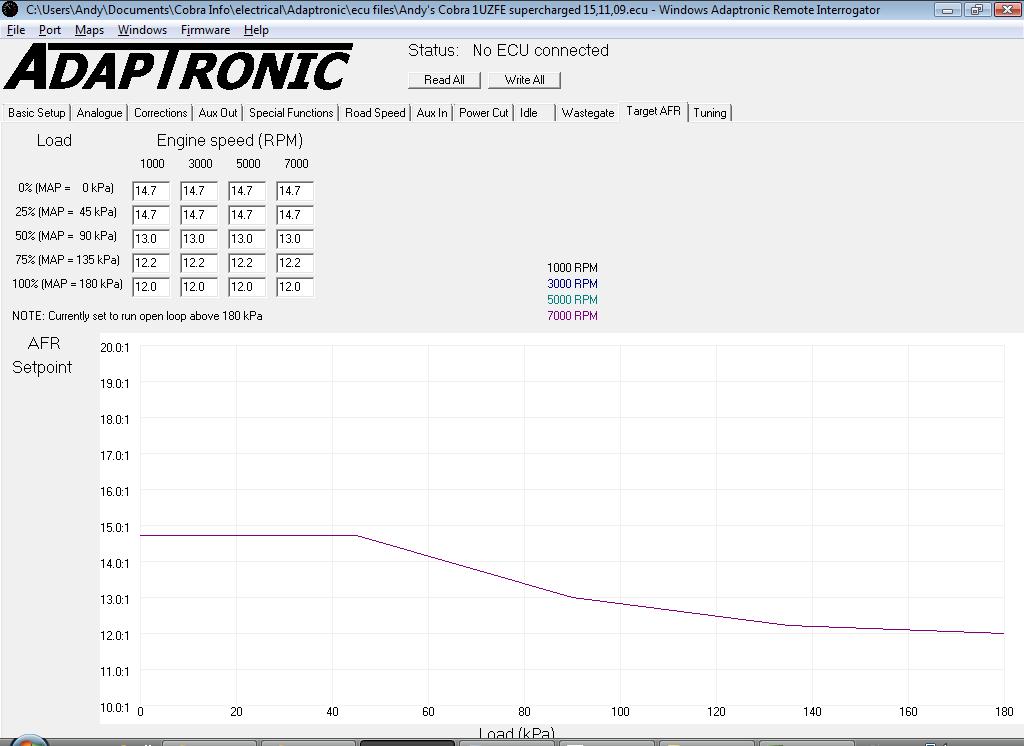Open the Maps menu

(x=89, y=30)
